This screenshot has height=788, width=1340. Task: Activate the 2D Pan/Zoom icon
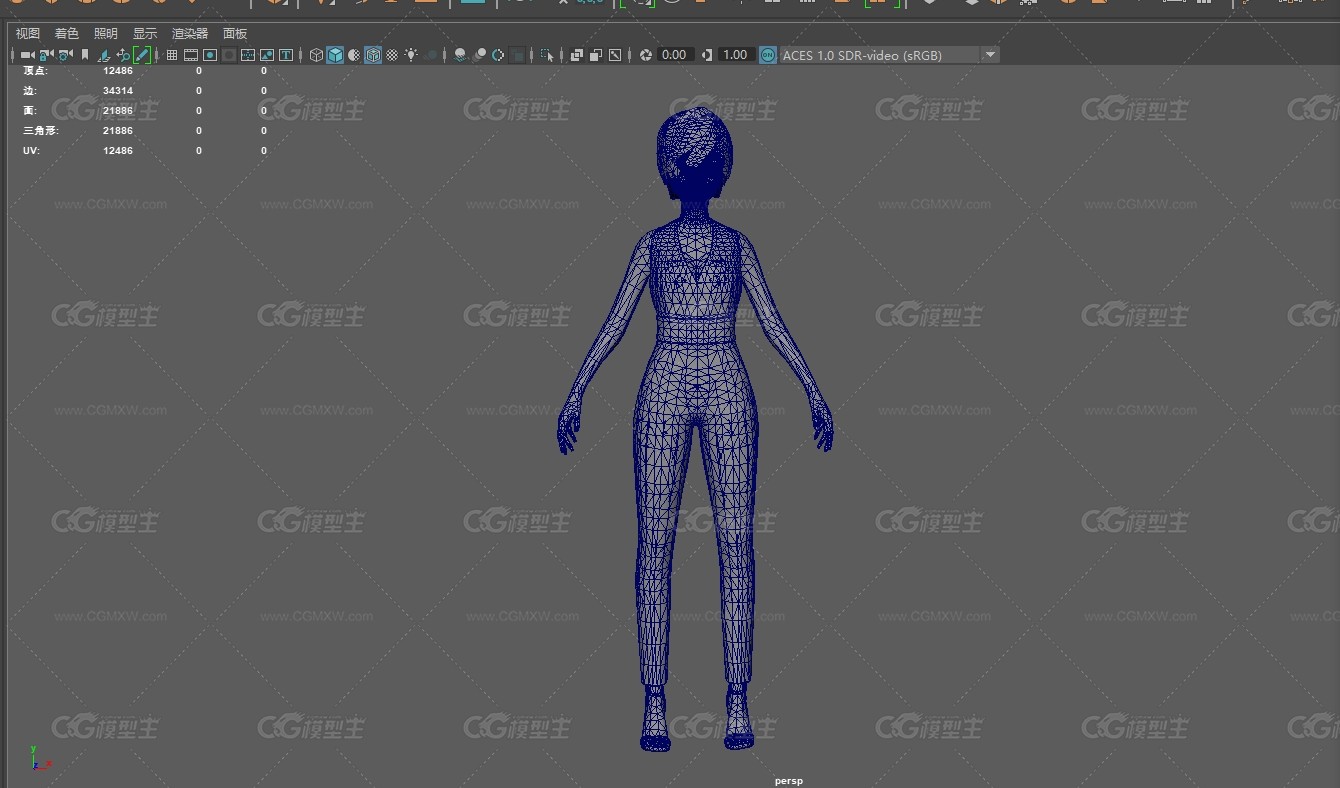123,55
